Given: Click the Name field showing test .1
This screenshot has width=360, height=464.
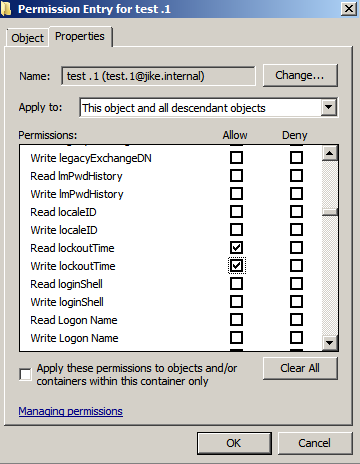Looking at the screenshot, I should 158,76.
